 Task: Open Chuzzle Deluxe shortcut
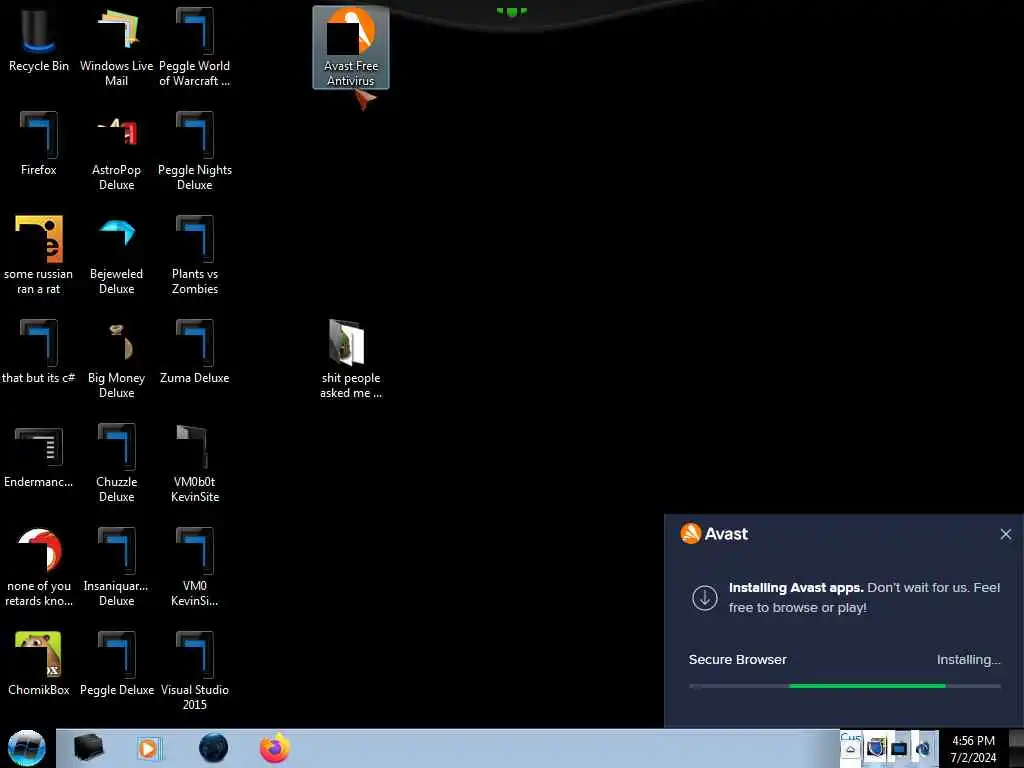pyautogui.click(x=116, y=462)
